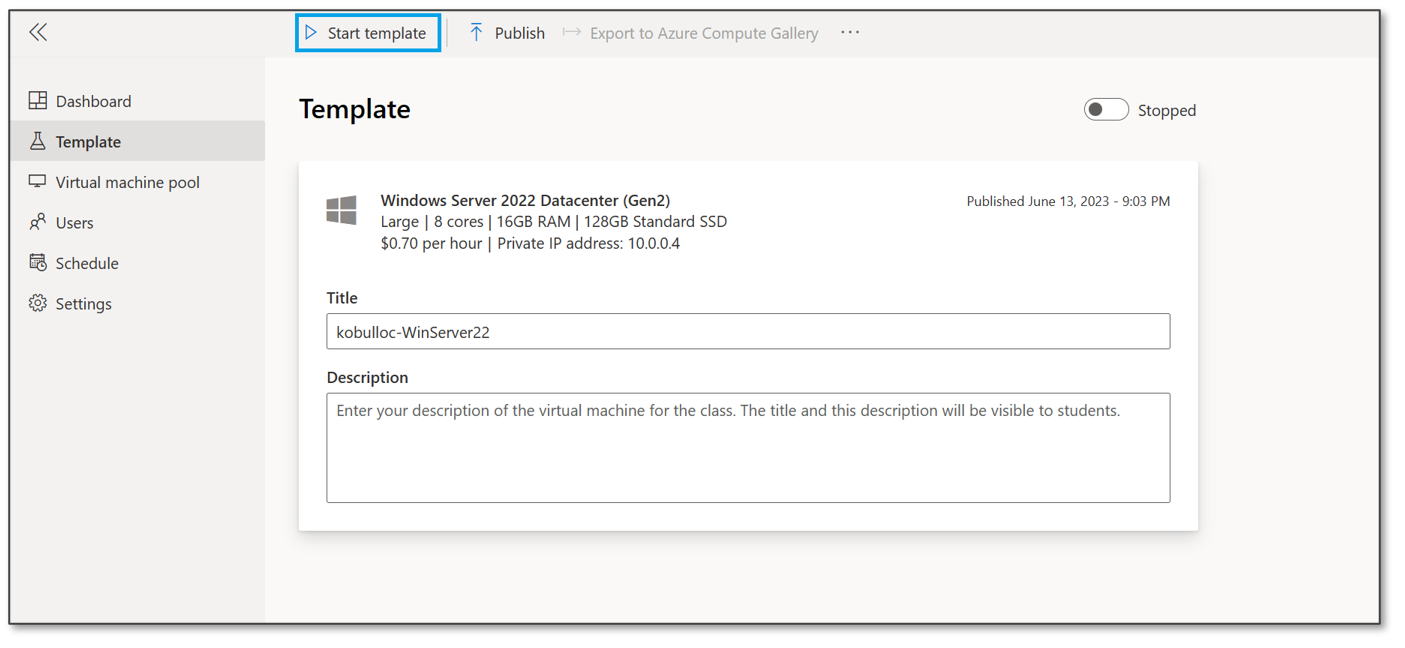Click Export to Azure Compute Gallery

703,32
